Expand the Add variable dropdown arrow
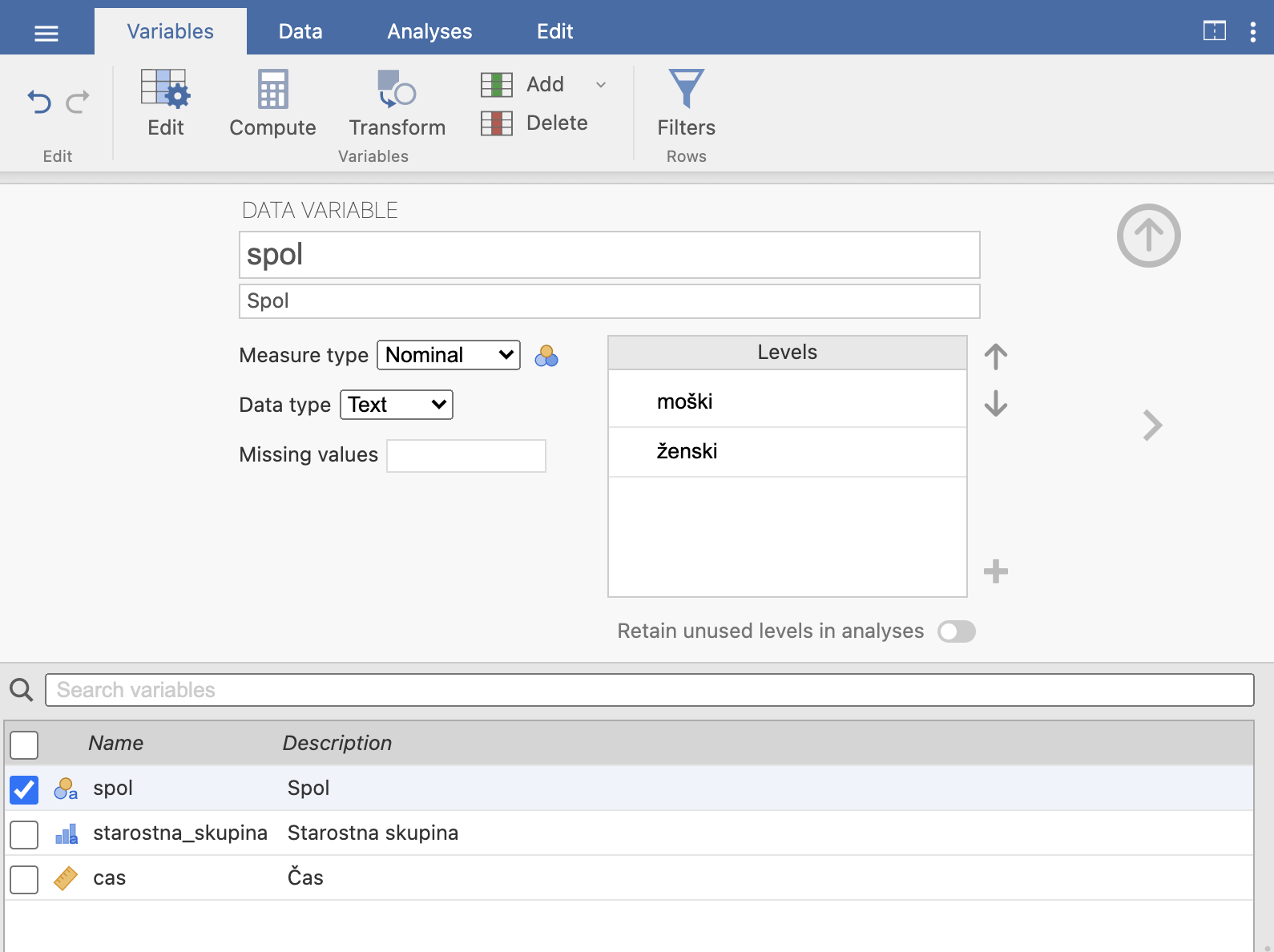 (601, 84)
